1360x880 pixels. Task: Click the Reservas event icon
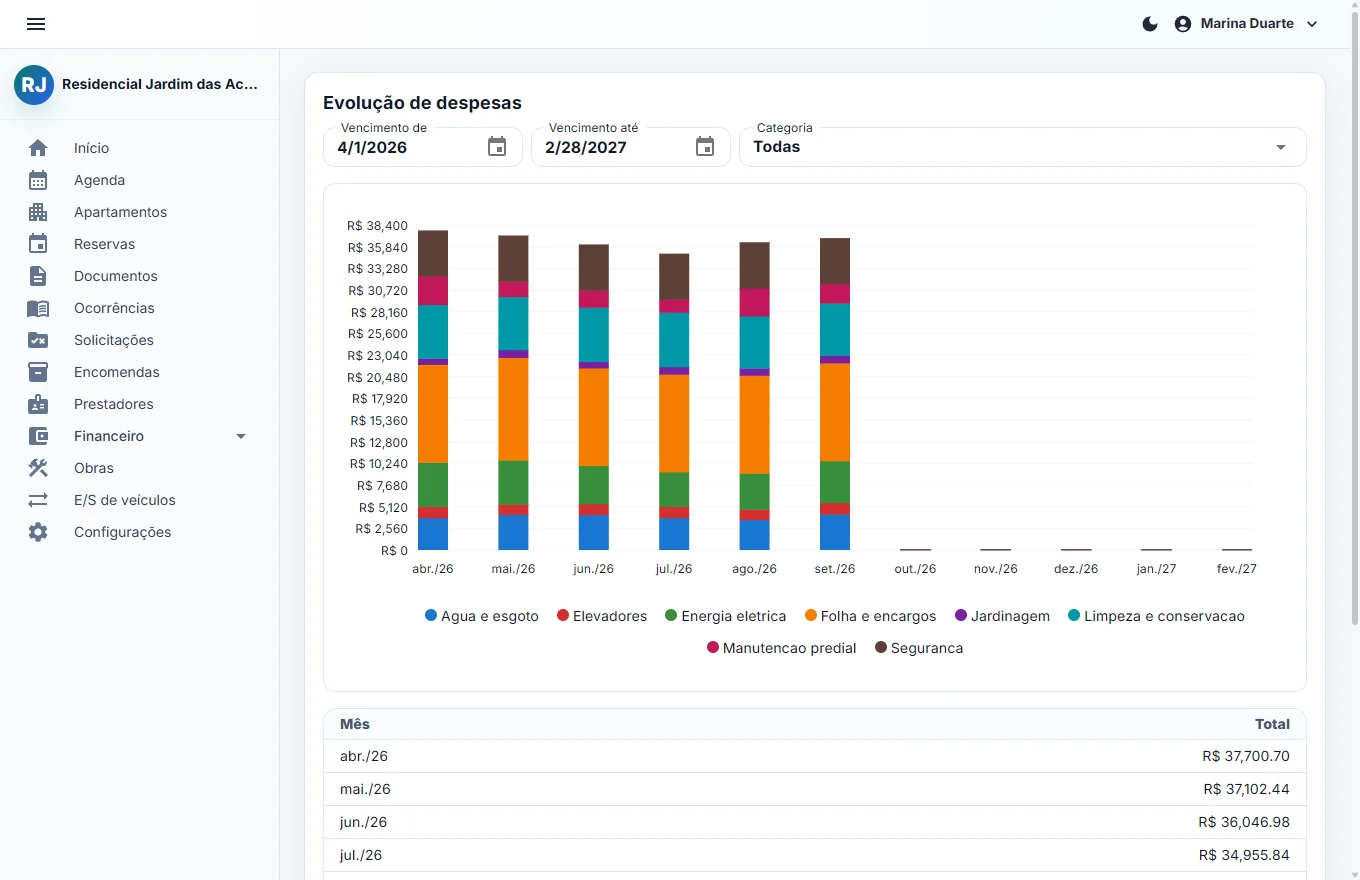point(38,244)
